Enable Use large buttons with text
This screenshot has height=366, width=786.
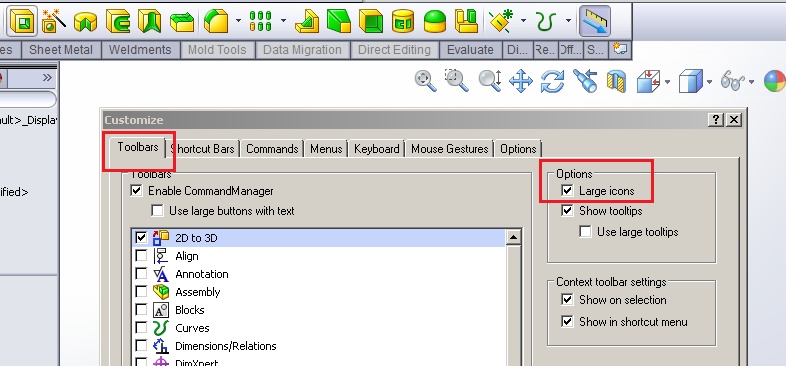[x=157, y=211]
